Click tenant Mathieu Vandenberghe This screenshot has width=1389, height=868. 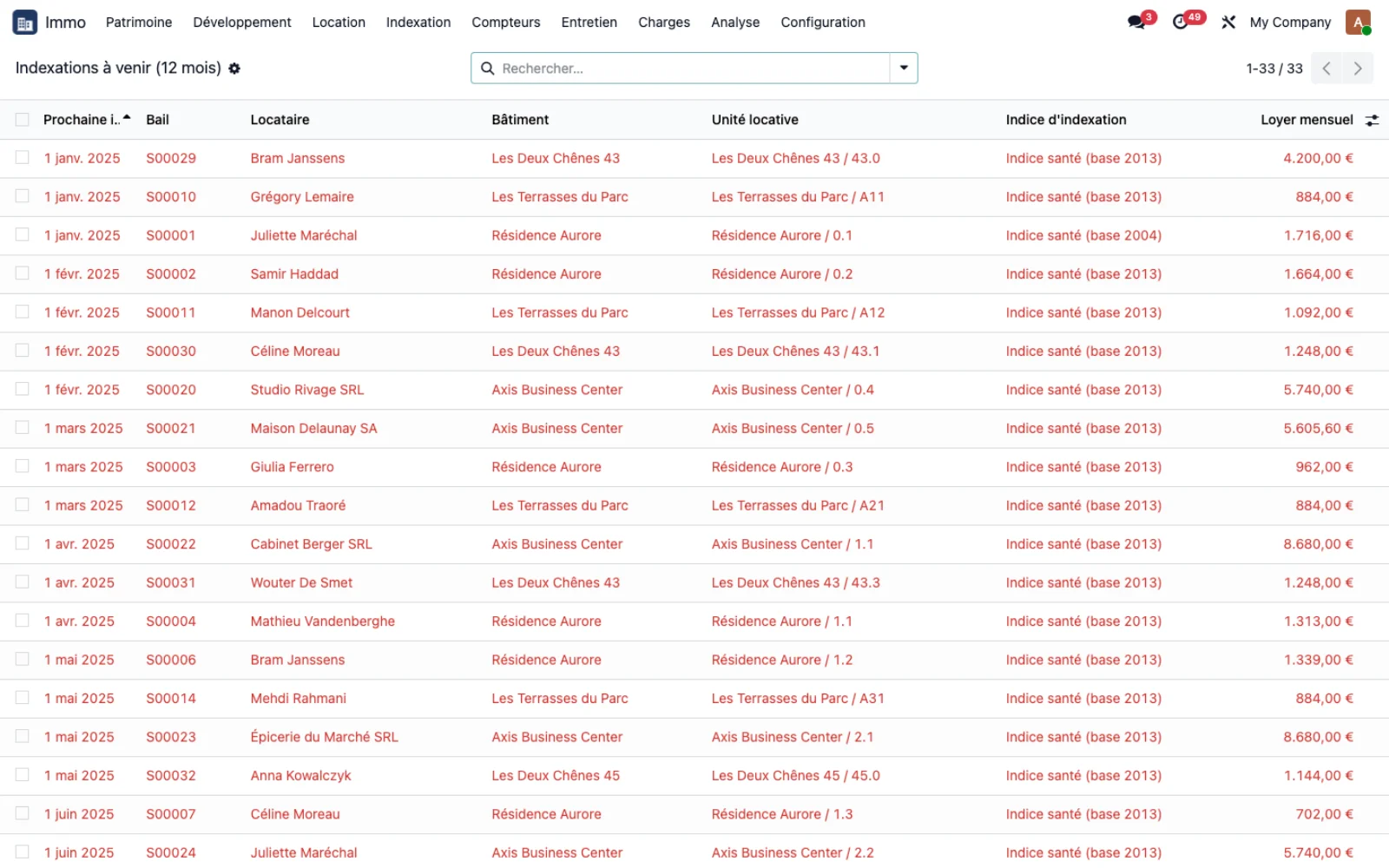(x=322, y=621)
